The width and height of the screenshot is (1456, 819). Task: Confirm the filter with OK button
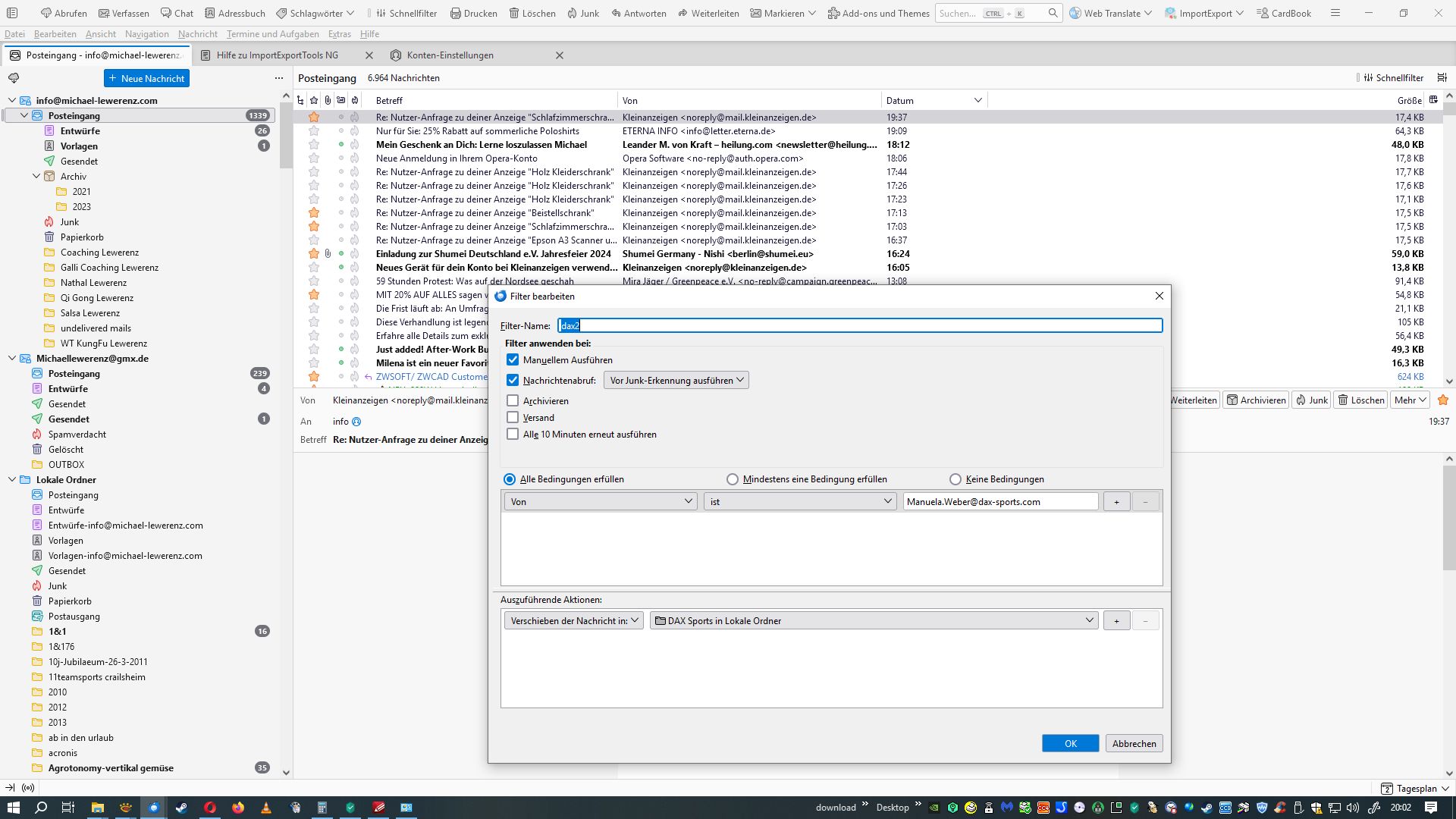1070,743
